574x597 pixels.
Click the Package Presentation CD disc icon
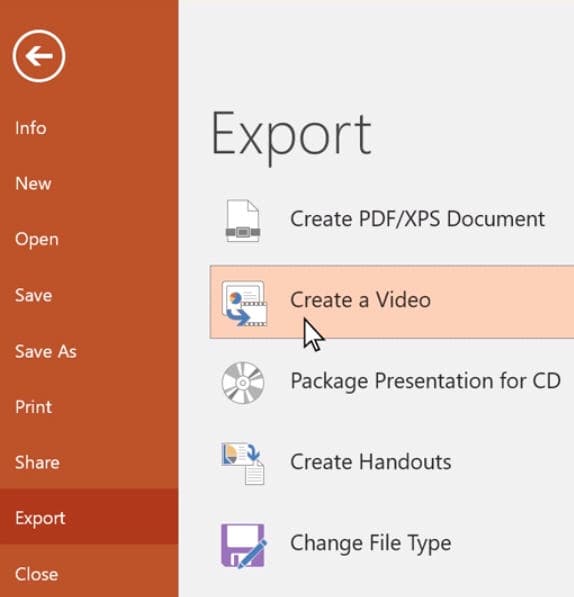tap(243, 383)
